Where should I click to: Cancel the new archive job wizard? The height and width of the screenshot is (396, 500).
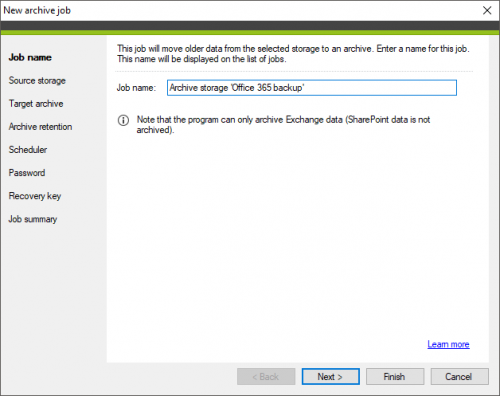[459, 377]
